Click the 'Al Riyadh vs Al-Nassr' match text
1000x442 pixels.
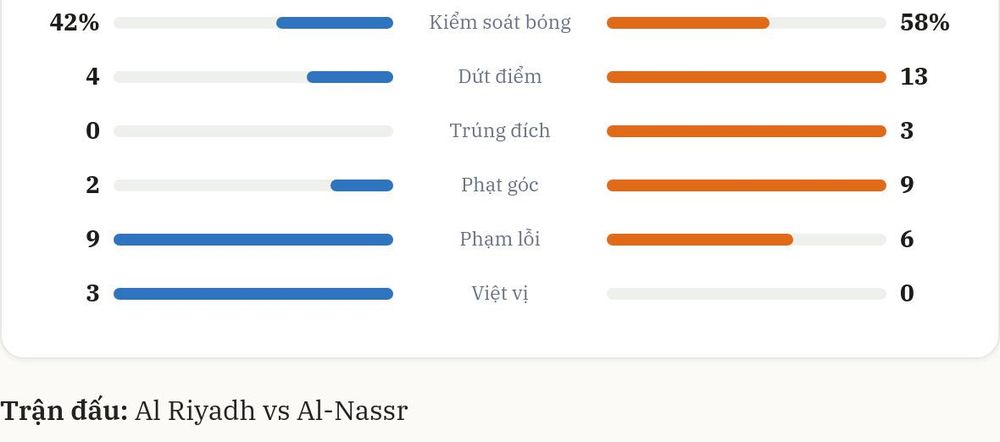(271, 411)
